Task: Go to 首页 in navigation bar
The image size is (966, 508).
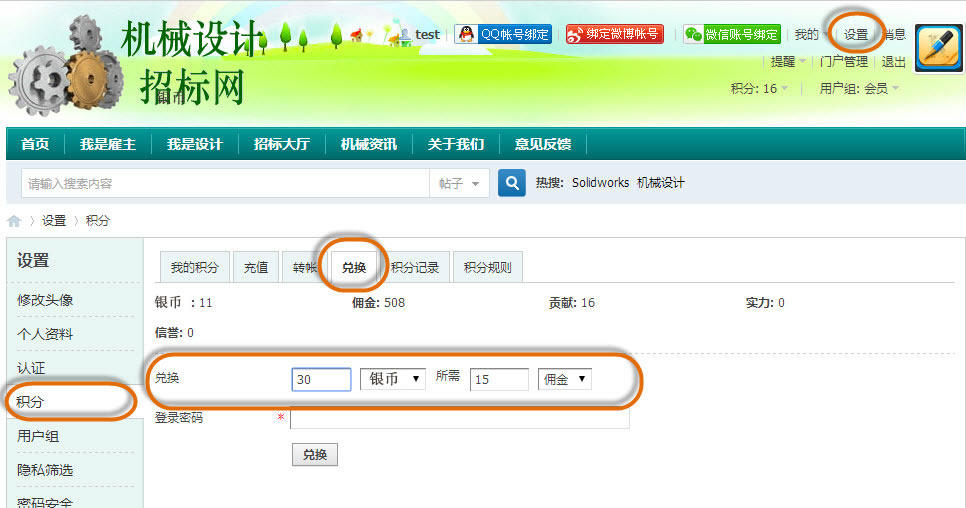Action: pos(35,144)
